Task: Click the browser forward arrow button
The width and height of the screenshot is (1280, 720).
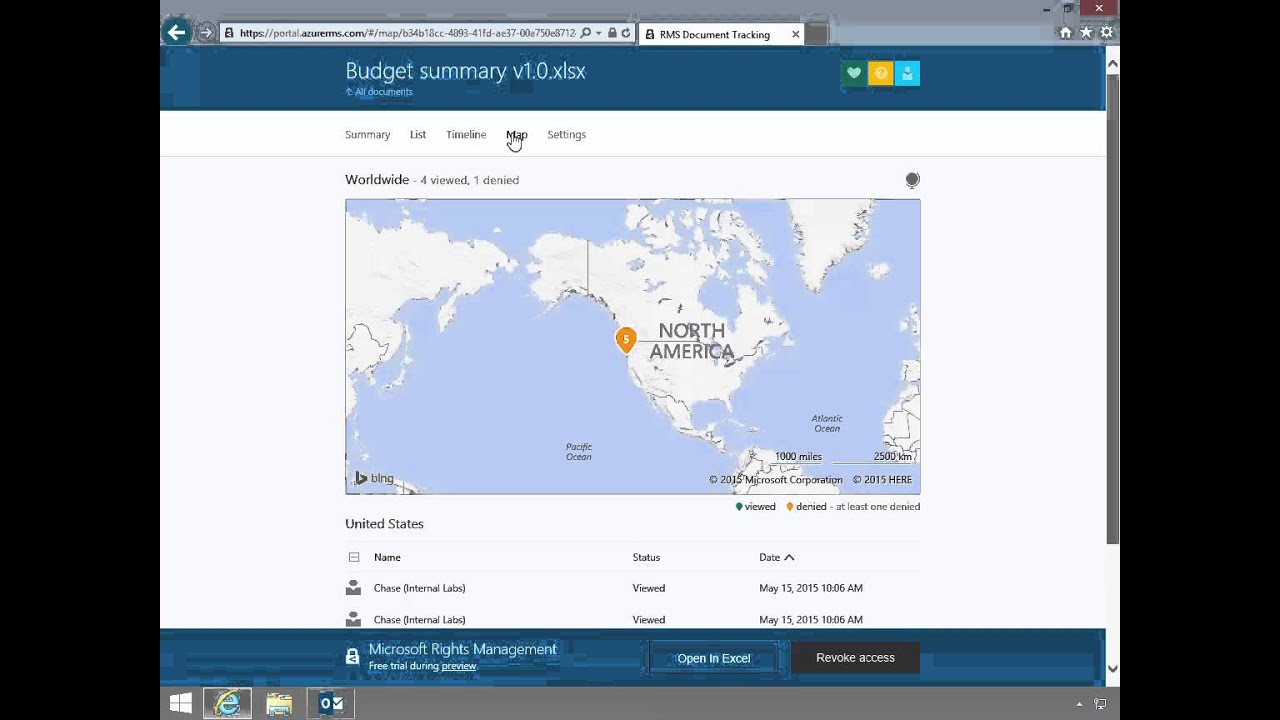Action: (206, 33)
